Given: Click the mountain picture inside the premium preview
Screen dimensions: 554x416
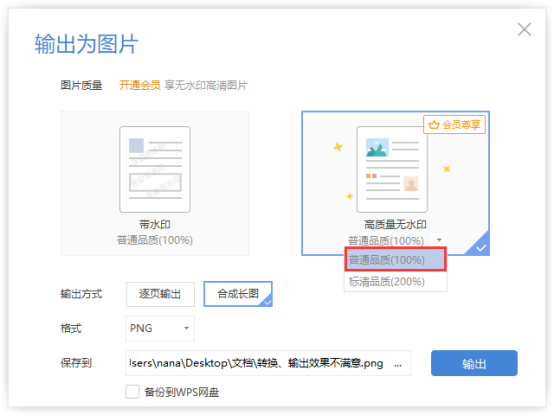Looking at the screenshot, I should click(x=377, y=148).
